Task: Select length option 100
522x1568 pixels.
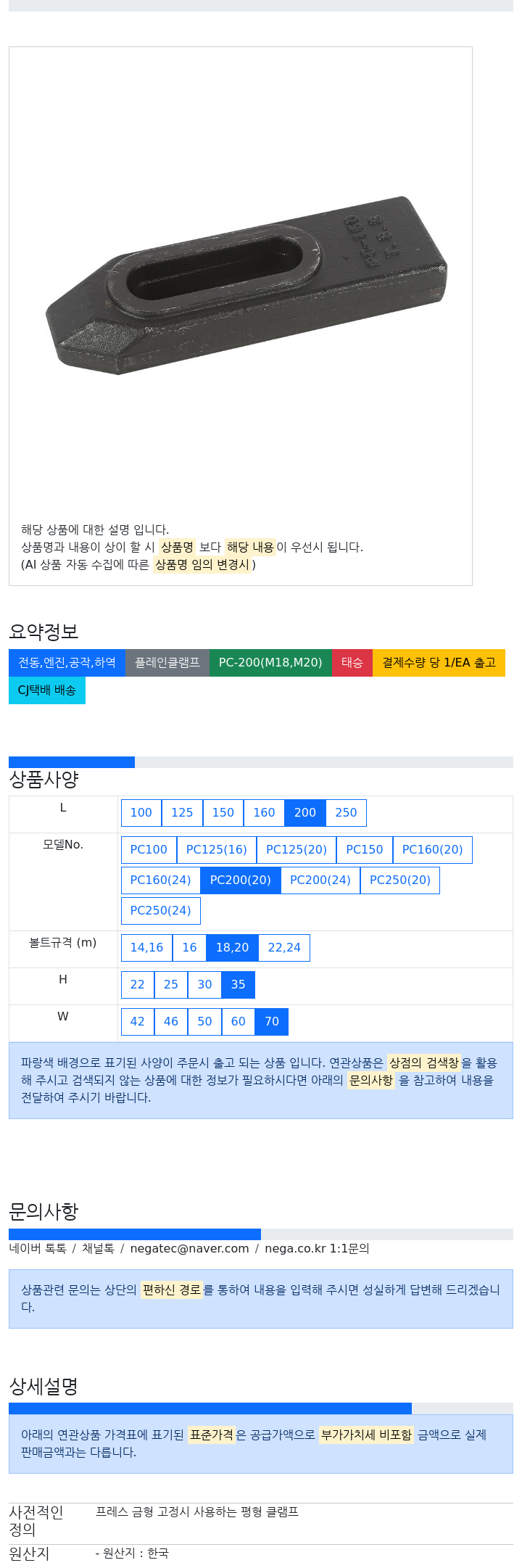Action: click(x=141, y=813)
